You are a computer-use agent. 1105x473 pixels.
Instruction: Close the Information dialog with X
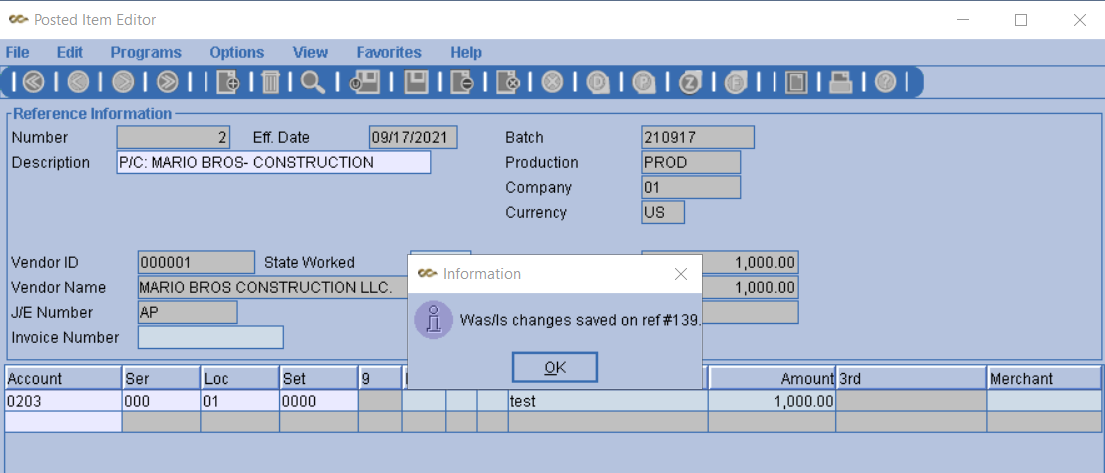[681, 274]
